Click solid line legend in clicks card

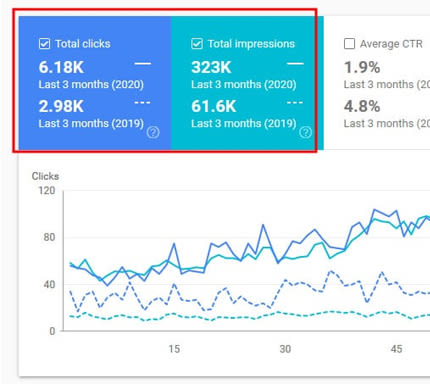[143, 63]
